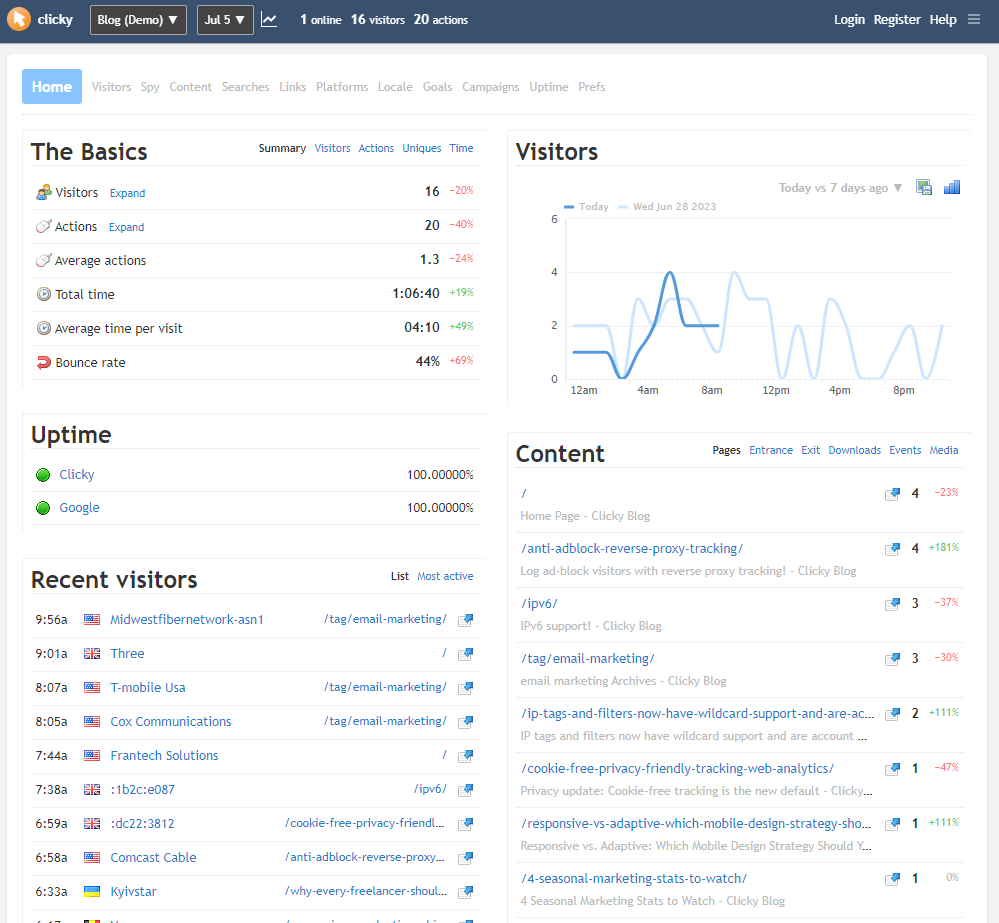This screenshot has height=923, width=999.
Task: Open the Help link
Action: click(943, 20)
